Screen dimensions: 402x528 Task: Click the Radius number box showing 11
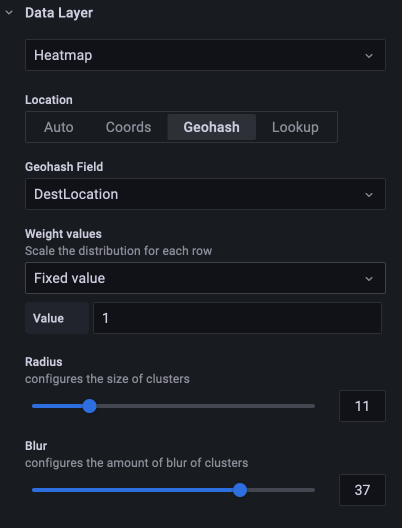(362, 406)
